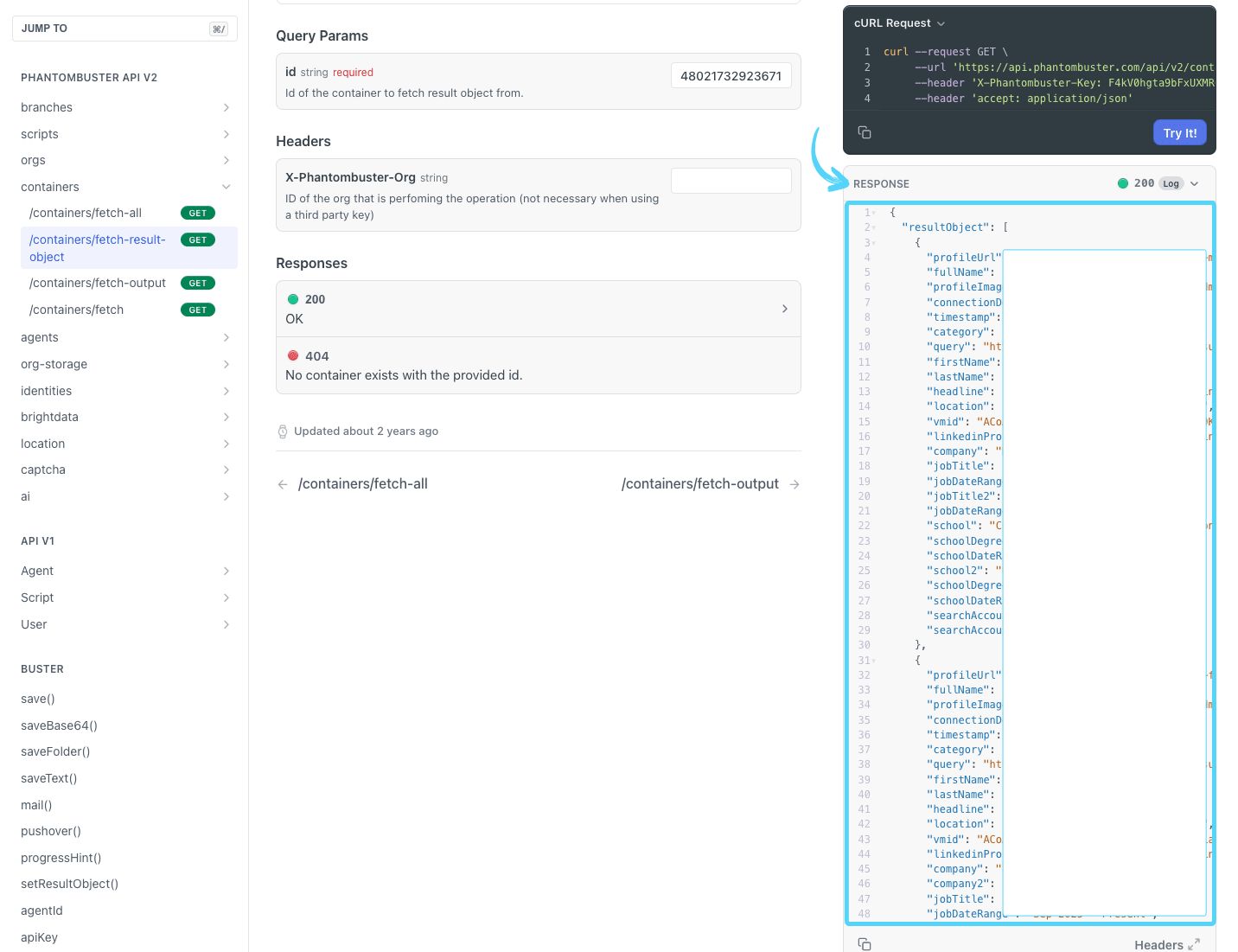Screen dimensions: 1238x952
Task: Click the X-Phantombuster-Org header input
Action: [x=731, y=181]
